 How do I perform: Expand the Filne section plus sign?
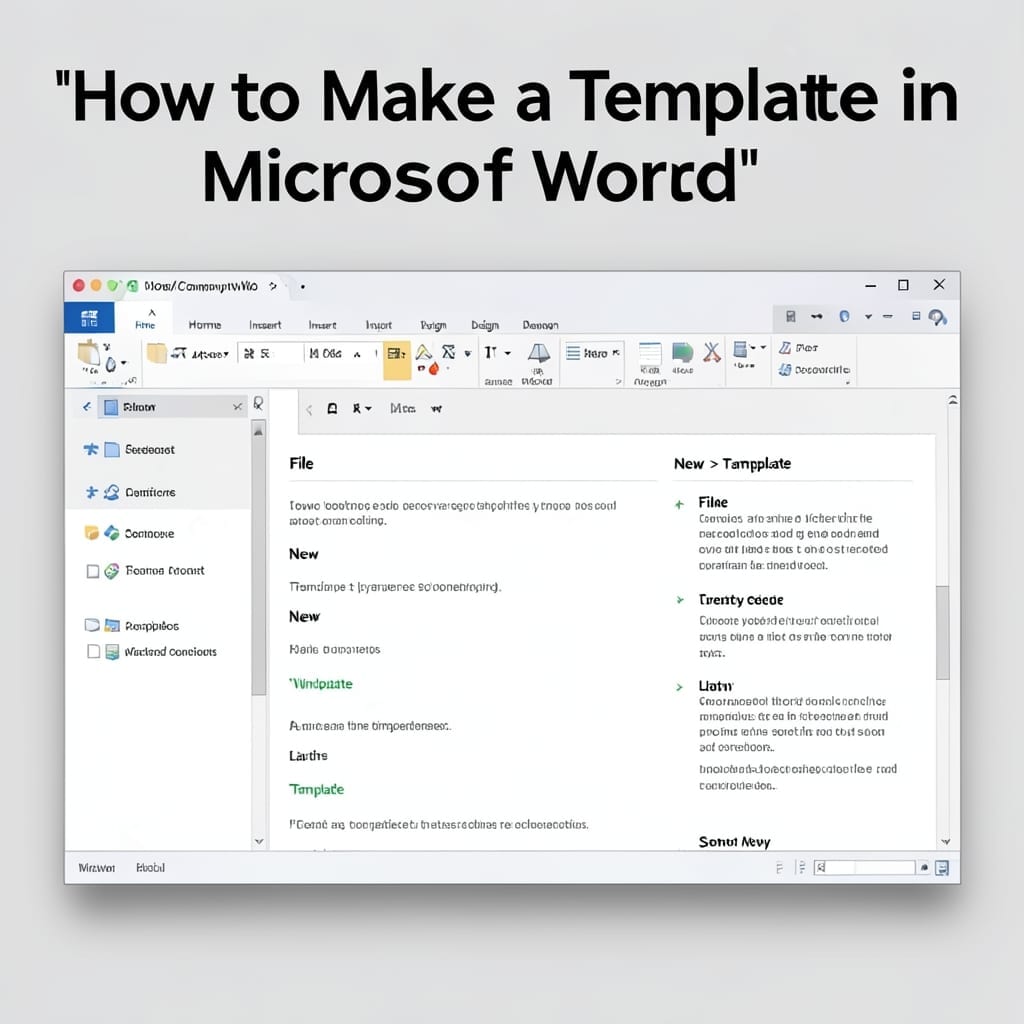click(679, 504)
